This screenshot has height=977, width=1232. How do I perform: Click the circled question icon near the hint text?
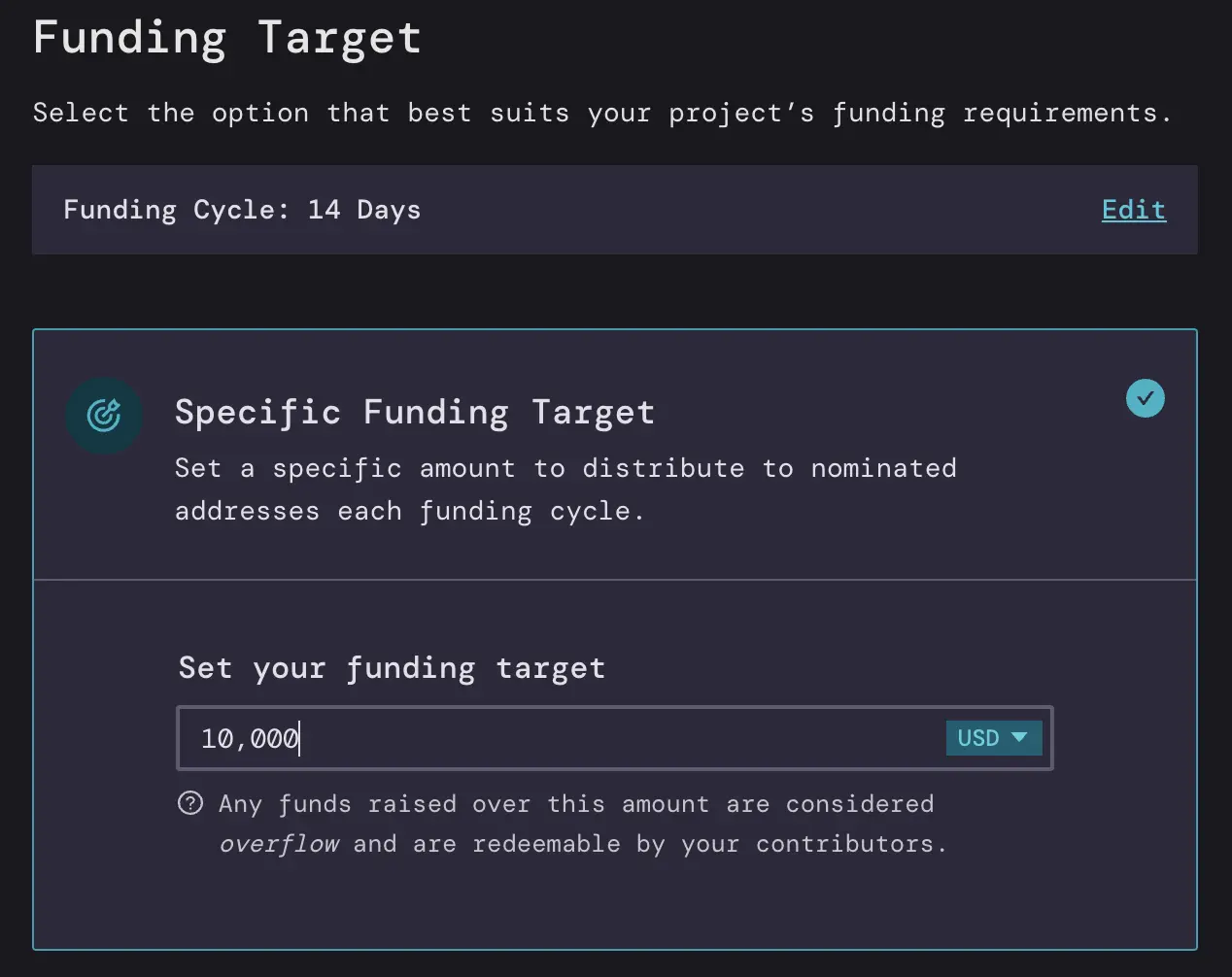[x=190, y=803]
